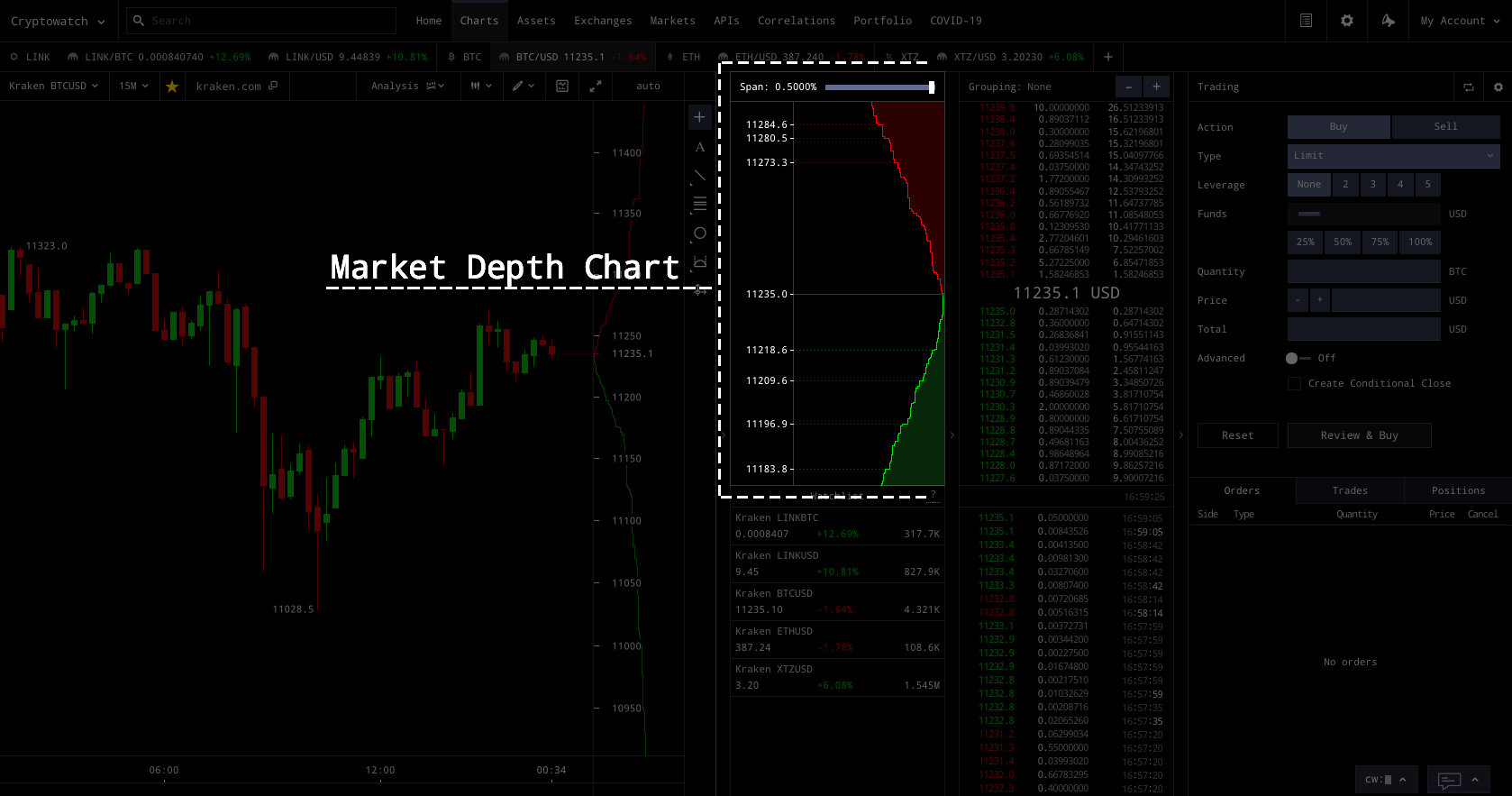Open the candlestick chart type dropdown
Viewport: 1512px width, 796px height.
481,87
